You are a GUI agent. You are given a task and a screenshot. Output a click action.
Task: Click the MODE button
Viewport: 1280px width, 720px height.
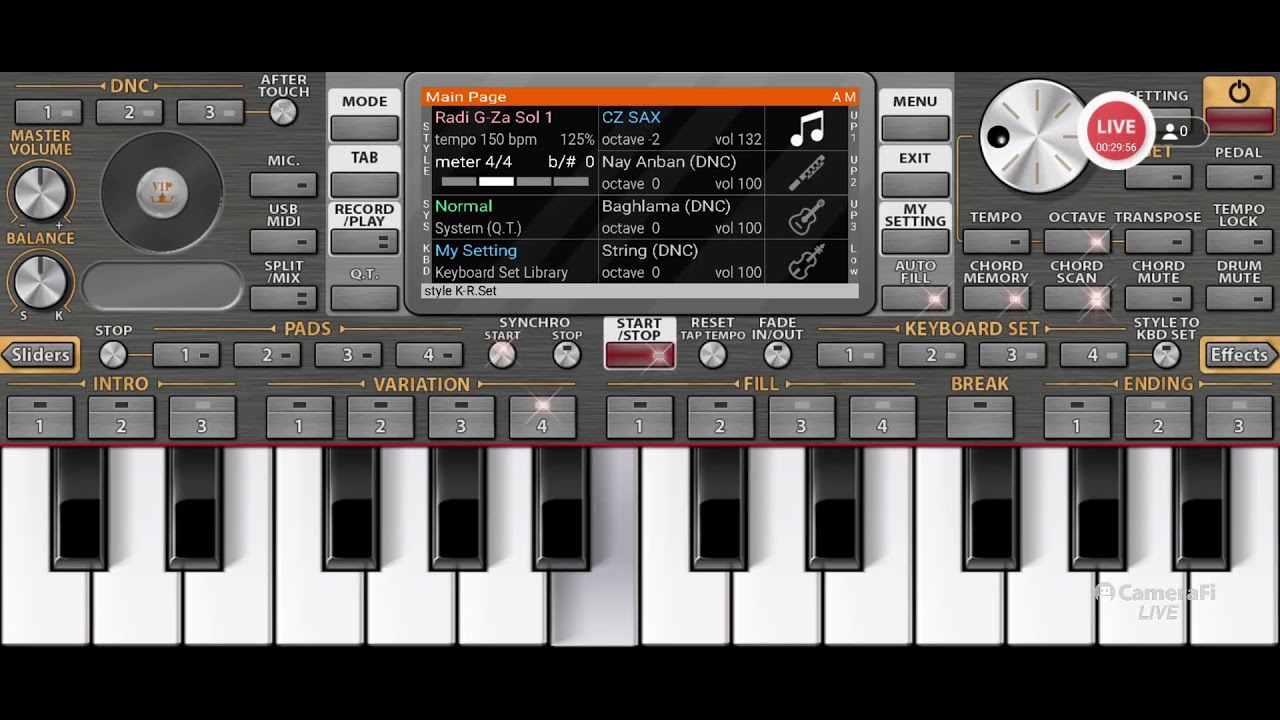364,127
